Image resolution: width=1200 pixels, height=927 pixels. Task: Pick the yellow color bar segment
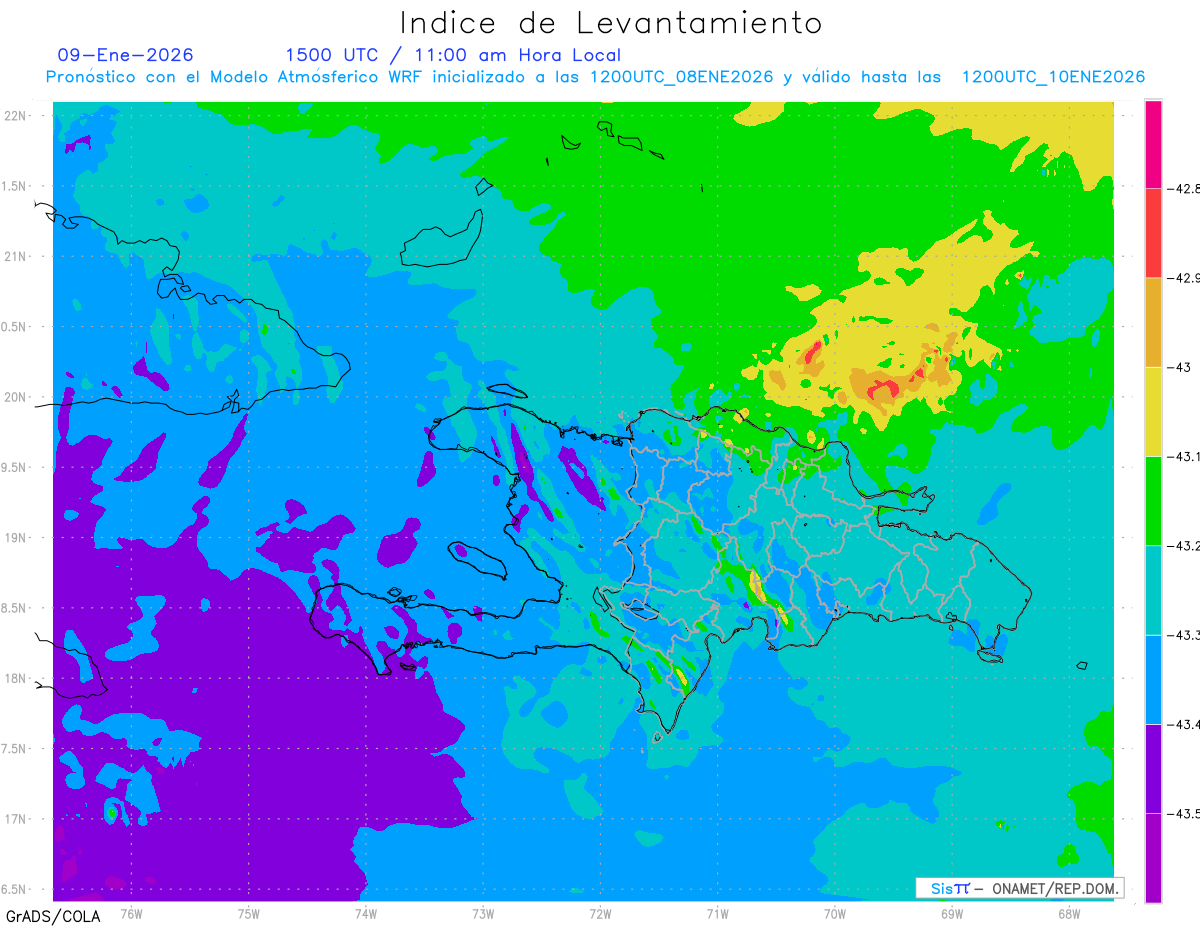(1153, 412)
